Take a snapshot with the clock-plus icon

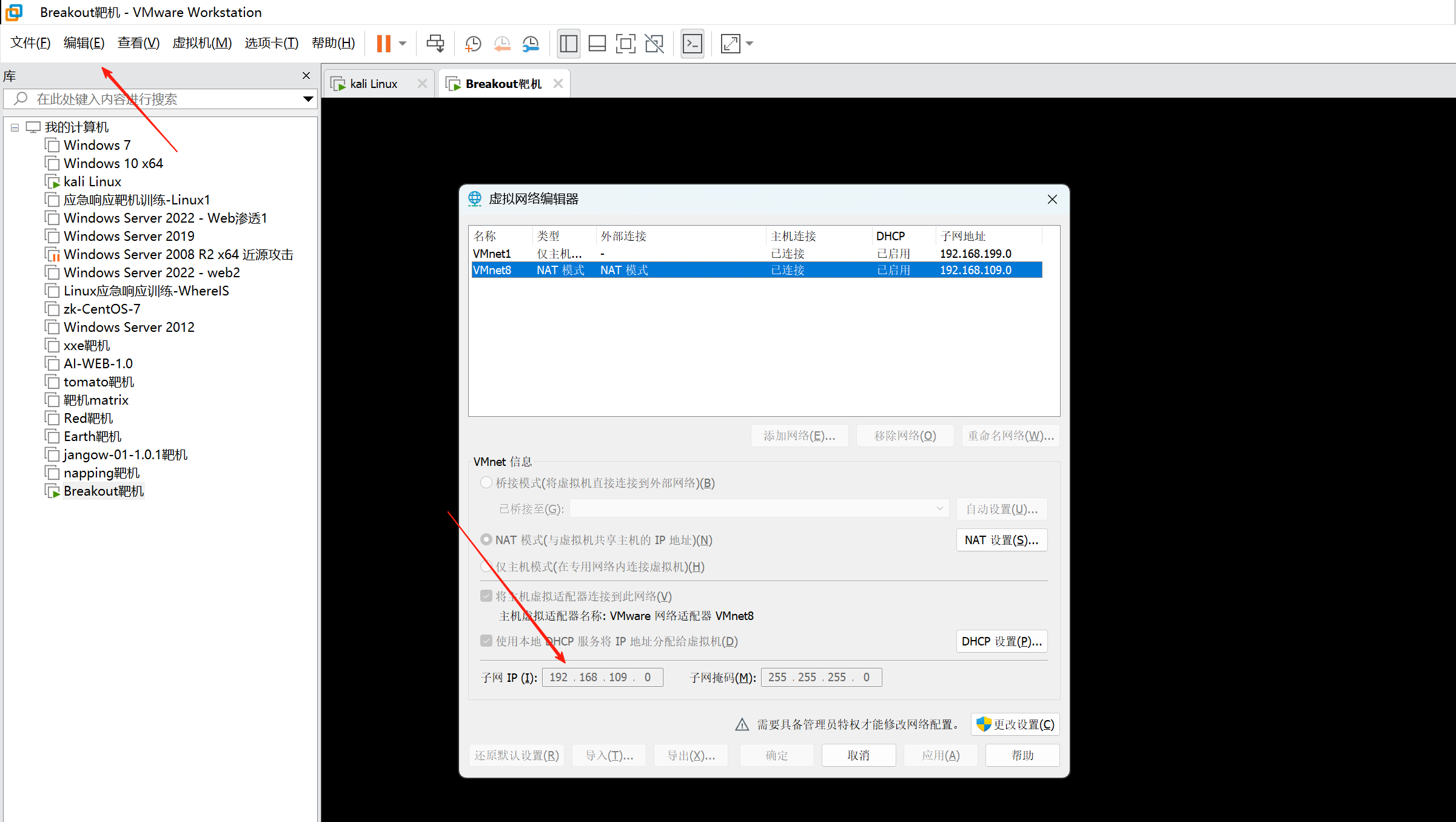(x=473, y=43)
